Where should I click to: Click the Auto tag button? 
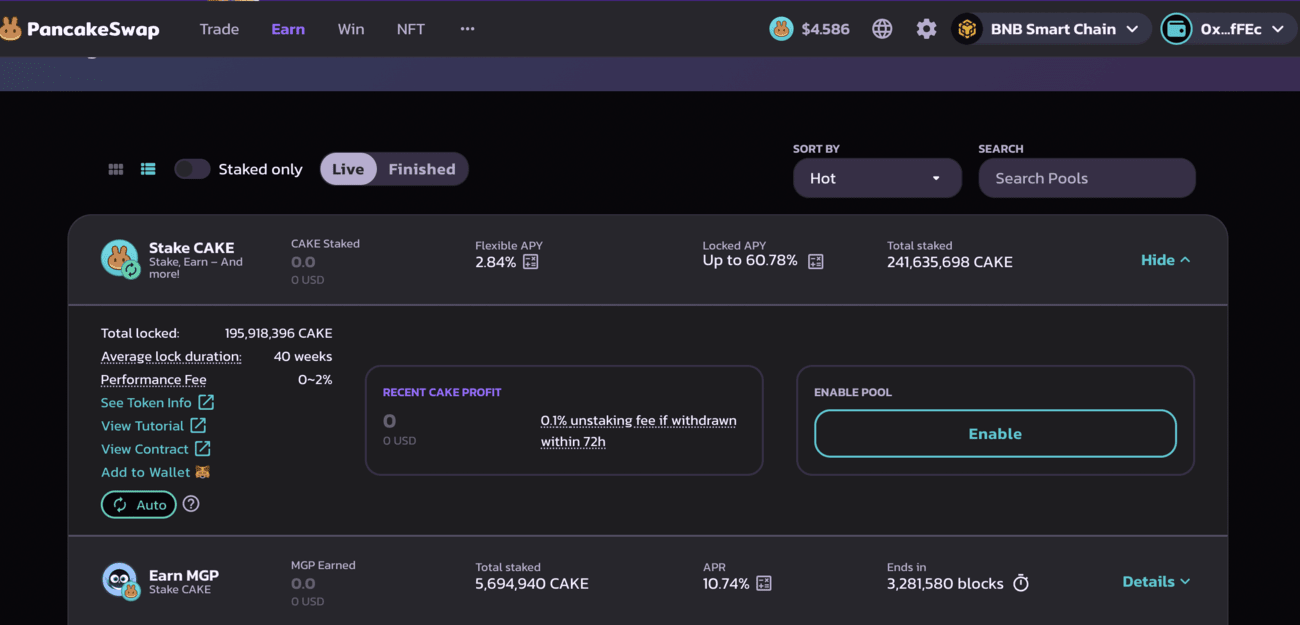click(x=139, y=505)
